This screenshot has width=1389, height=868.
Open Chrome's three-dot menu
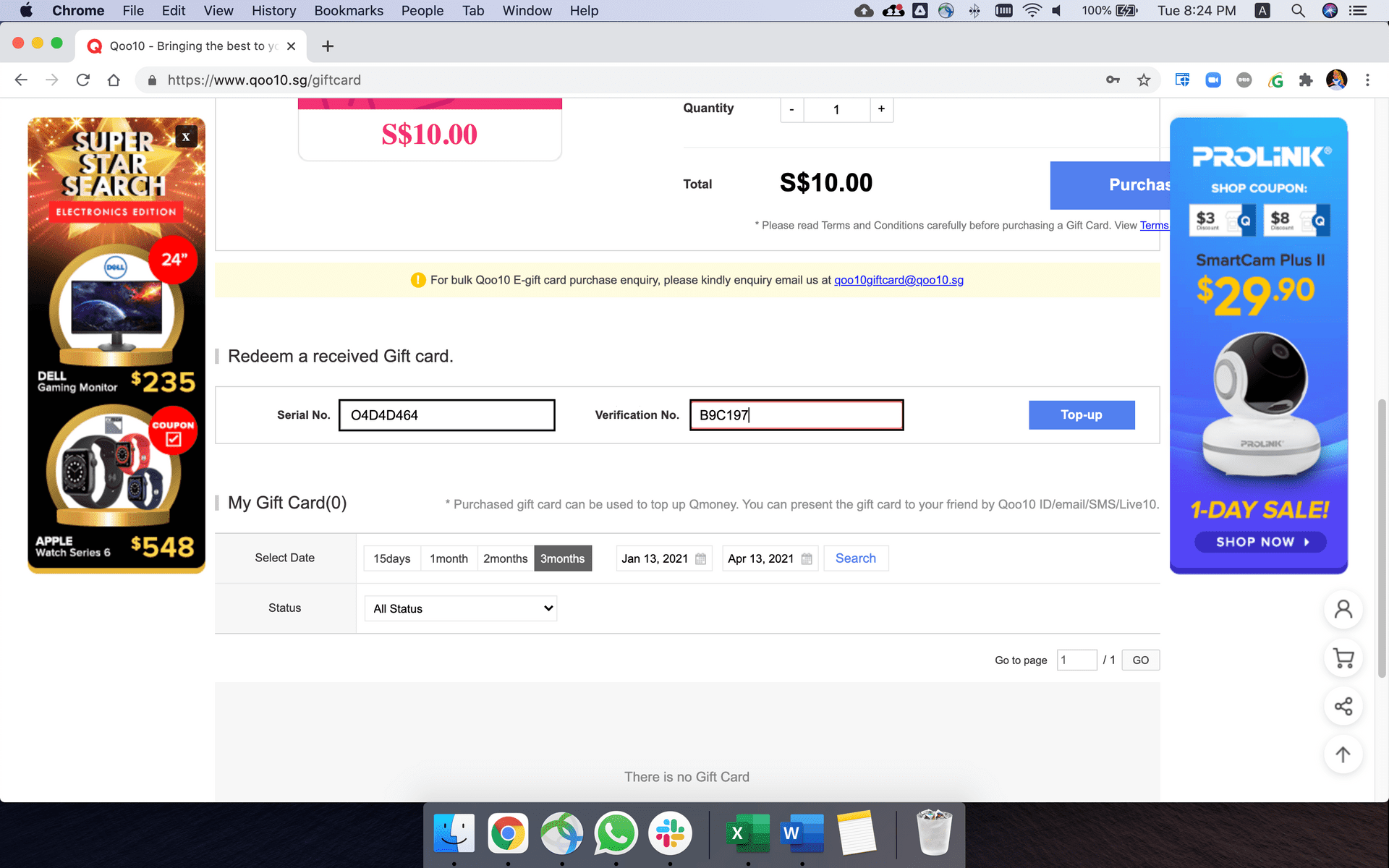click(1367, 80)
